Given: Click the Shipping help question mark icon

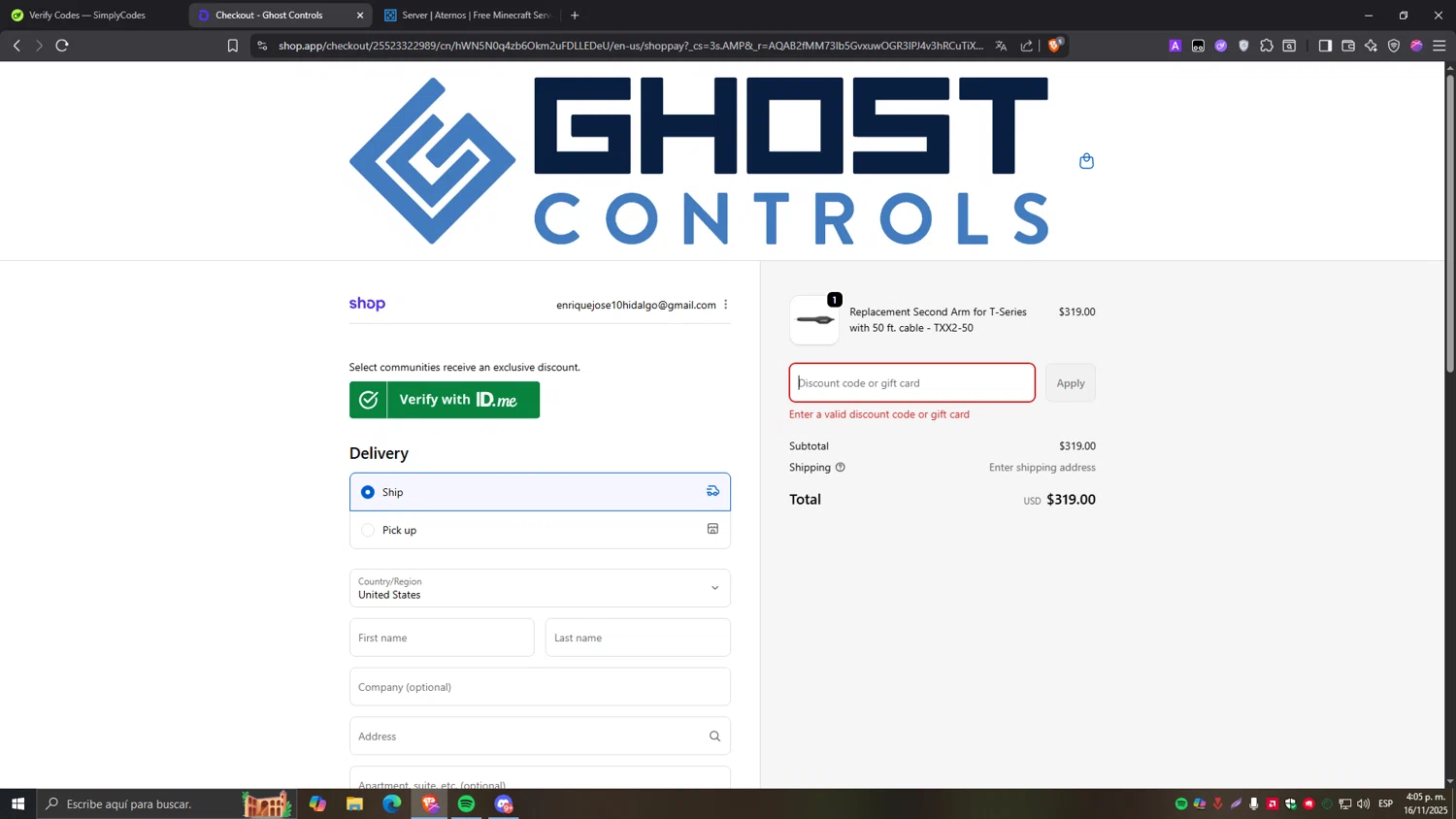Looking at the screenshot, I should (841, 468).
